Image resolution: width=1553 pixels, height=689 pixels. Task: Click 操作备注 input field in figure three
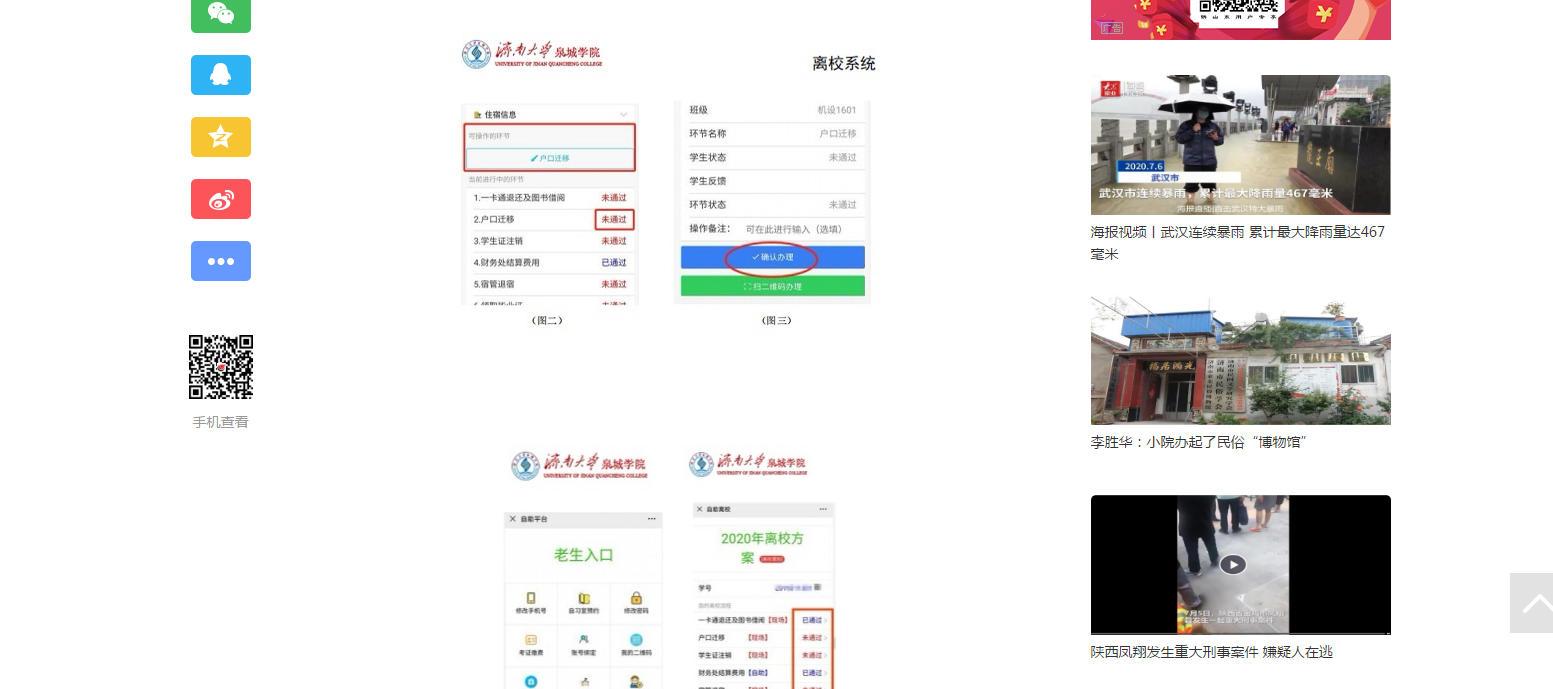tap(772, 229)
